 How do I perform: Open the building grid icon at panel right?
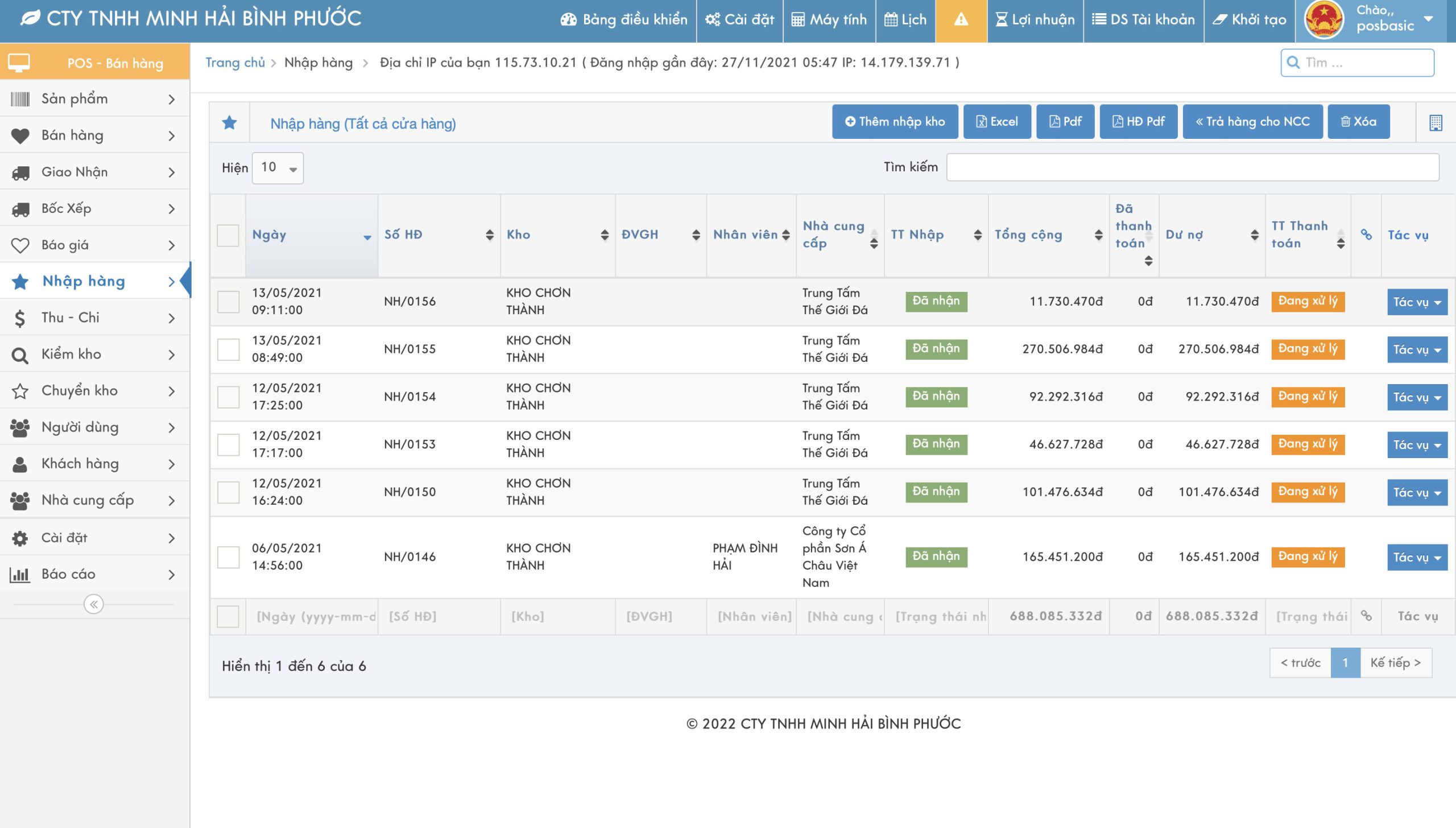pos(1435,122)
